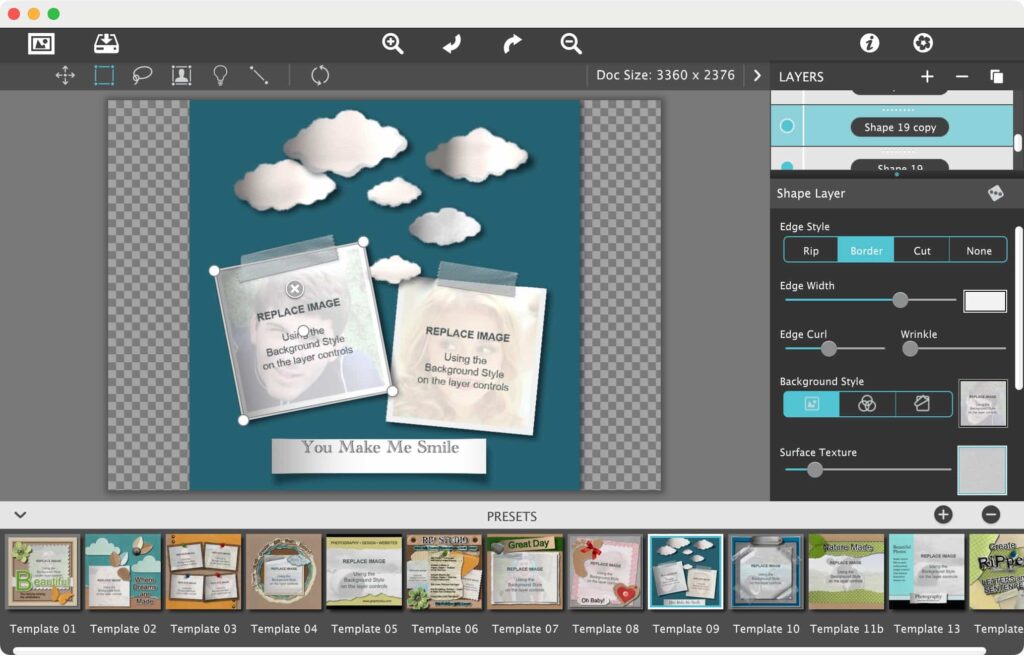Toggle visibility of the Shape 19 layer

787,166
